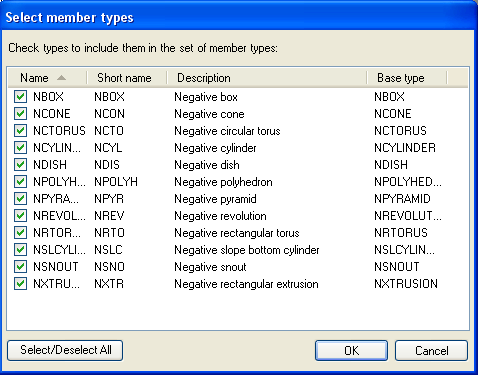Click the NRTO short name cell

point(109,233)
